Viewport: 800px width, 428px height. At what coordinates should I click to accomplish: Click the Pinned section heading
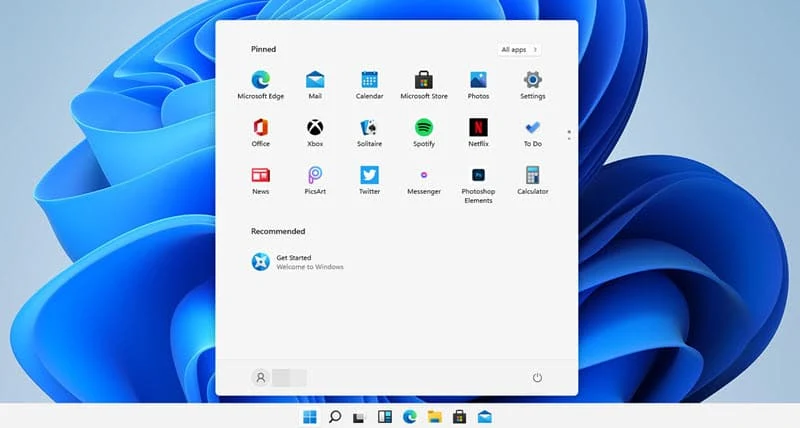(x=263, y=49)
